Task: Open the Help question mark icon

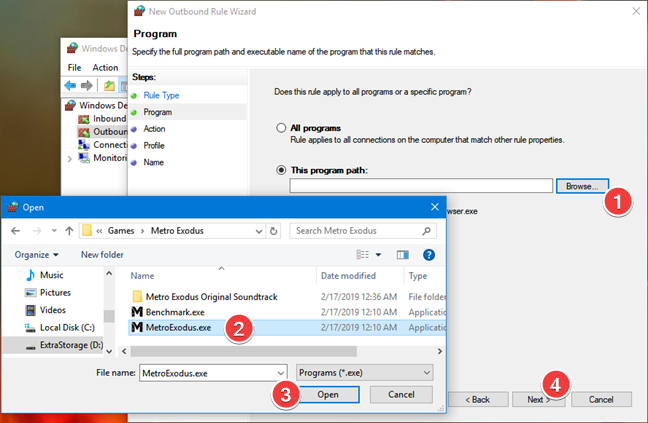Action: point(429,255)
